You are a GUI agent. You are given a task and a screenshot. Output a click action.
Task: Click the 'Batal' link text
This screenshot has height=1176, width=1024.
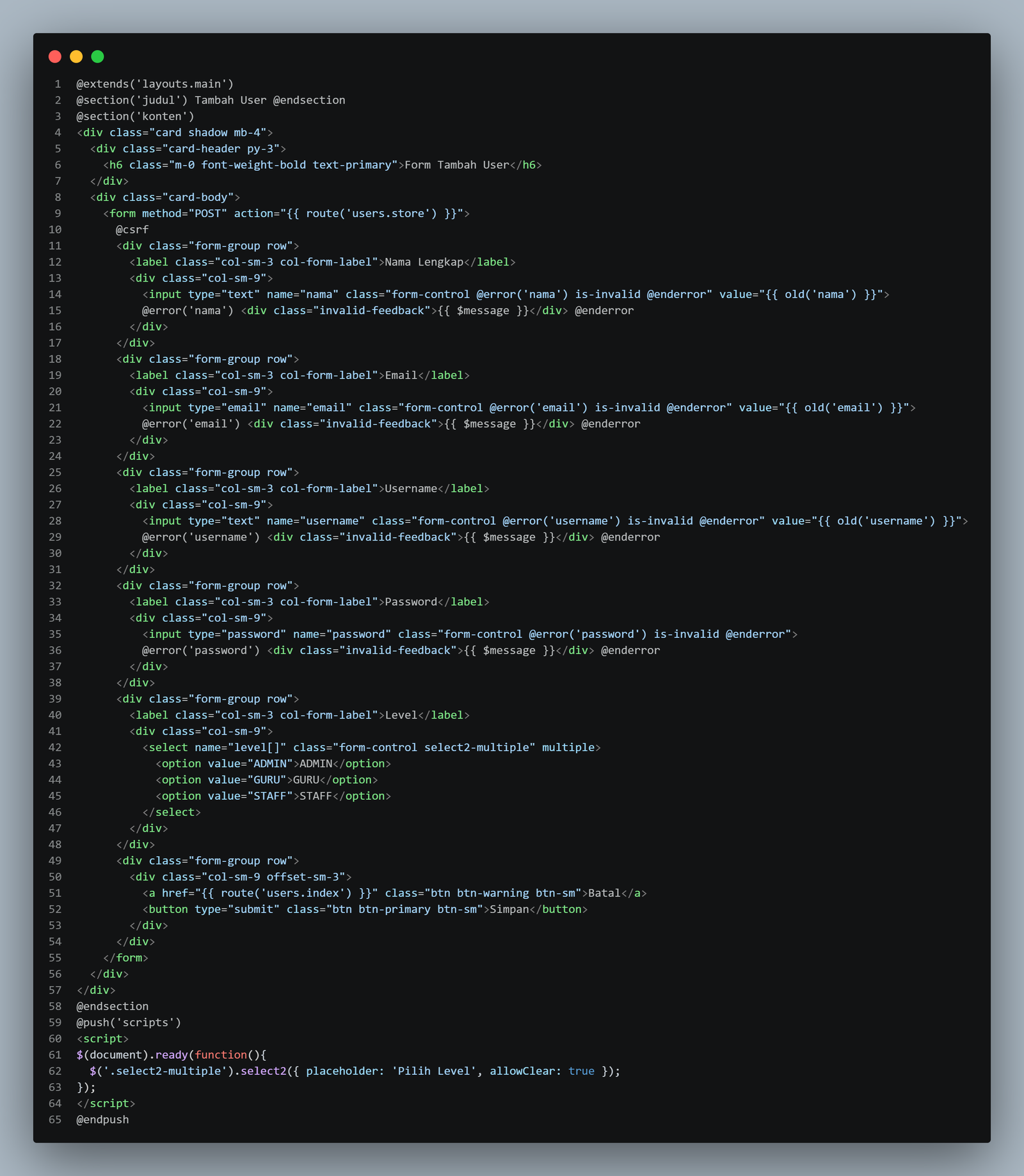tap(604, 893)
